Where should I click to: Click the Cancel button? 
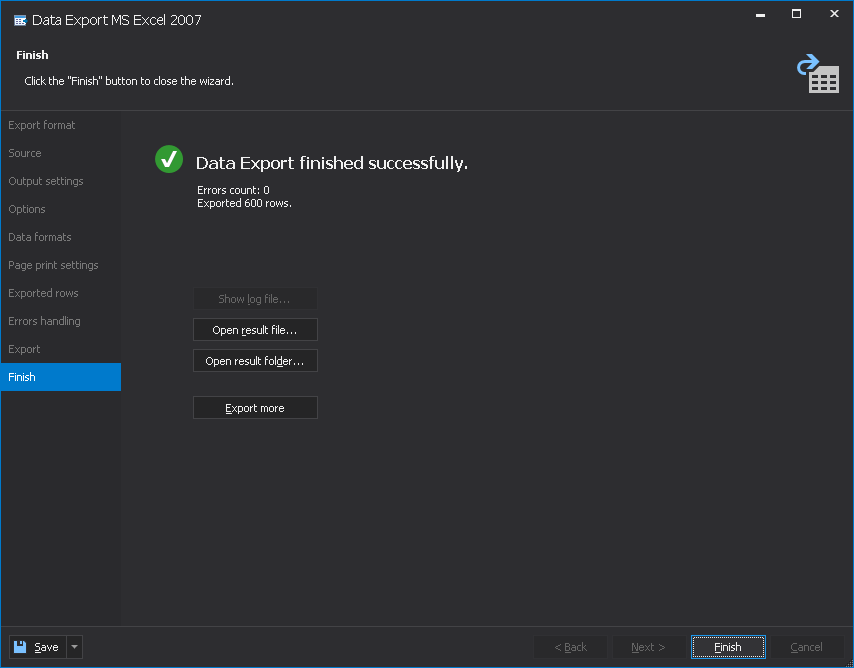(807, 647)
